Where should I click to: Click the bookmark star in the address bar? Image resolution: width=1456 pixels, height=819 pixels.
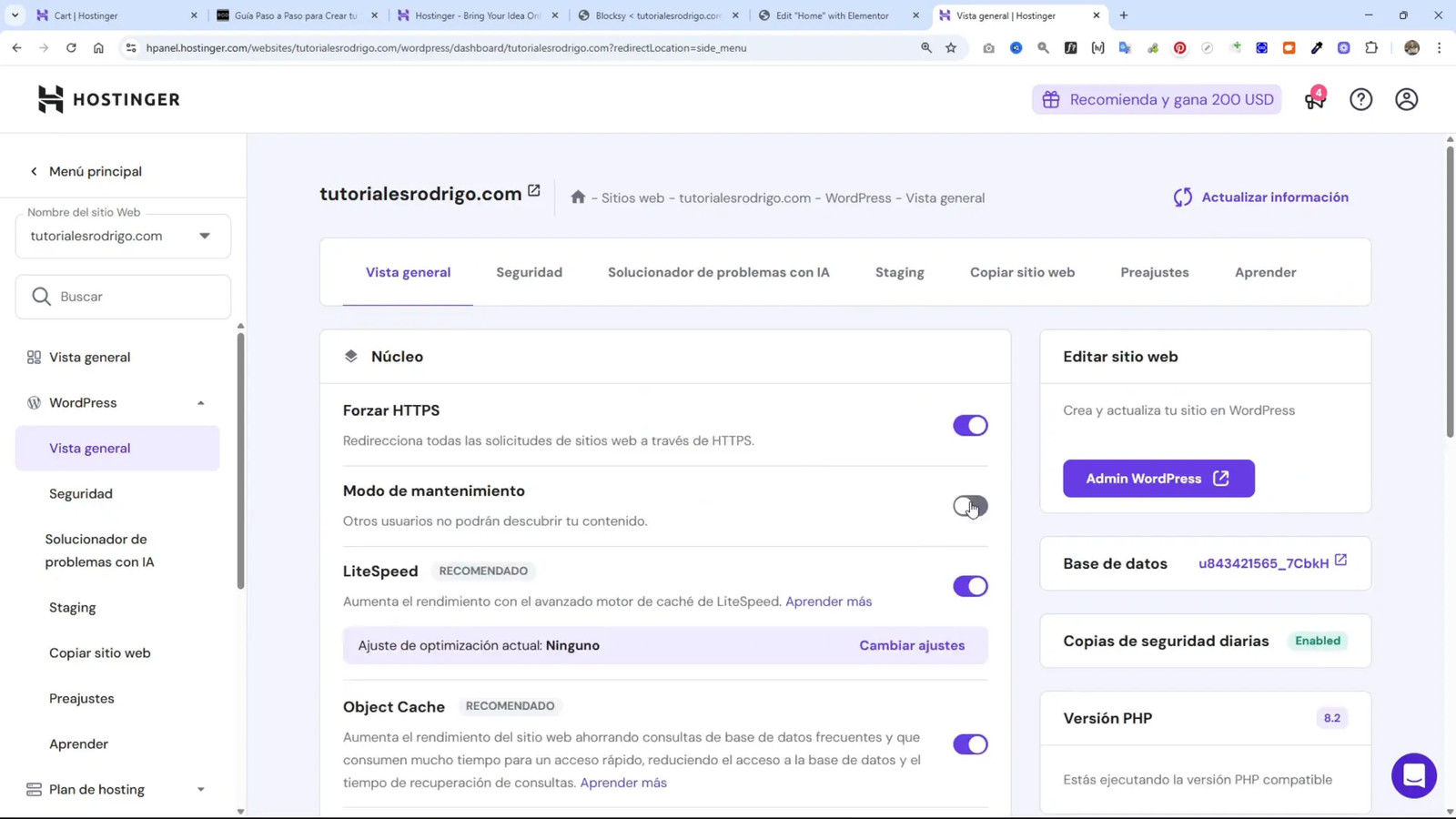coord(950,47)
